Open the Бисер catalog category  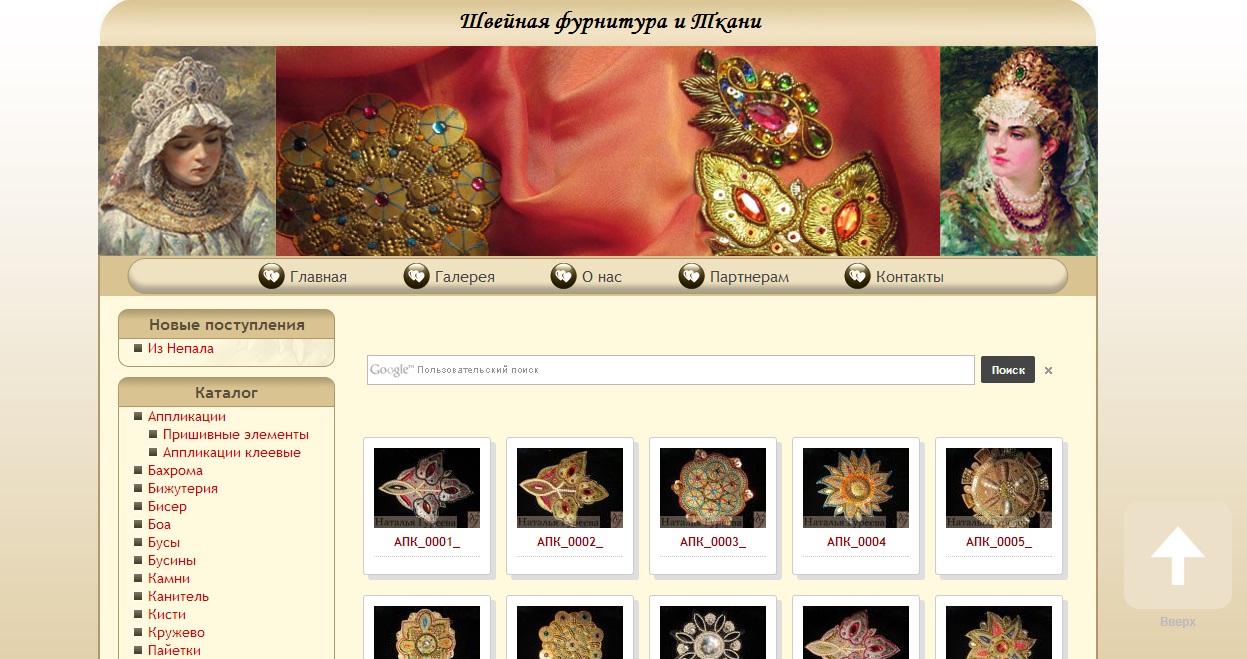(x=167, y=507)
